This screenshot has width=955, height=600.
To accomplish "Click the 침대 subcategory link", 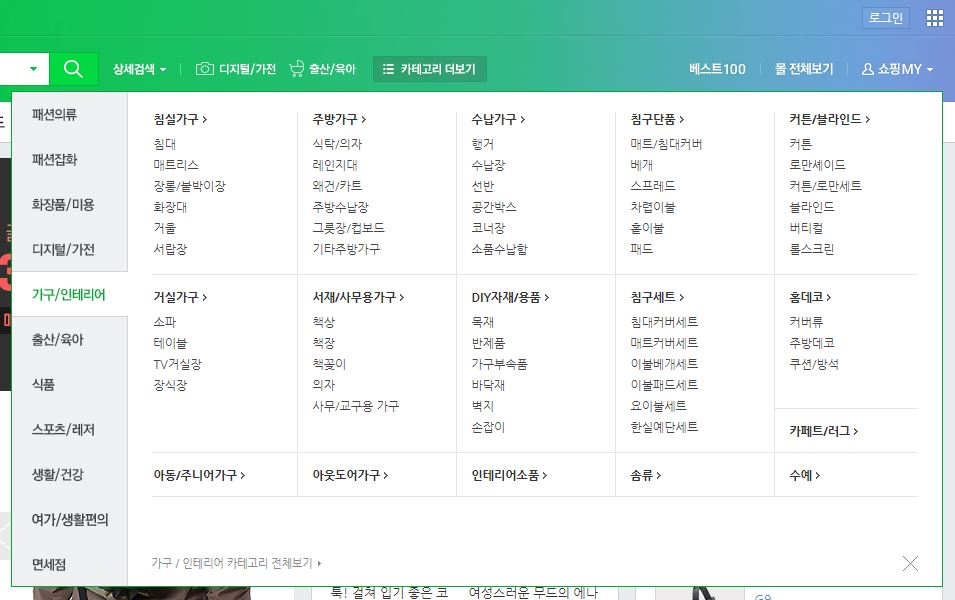I will click(x=164, y=144).
